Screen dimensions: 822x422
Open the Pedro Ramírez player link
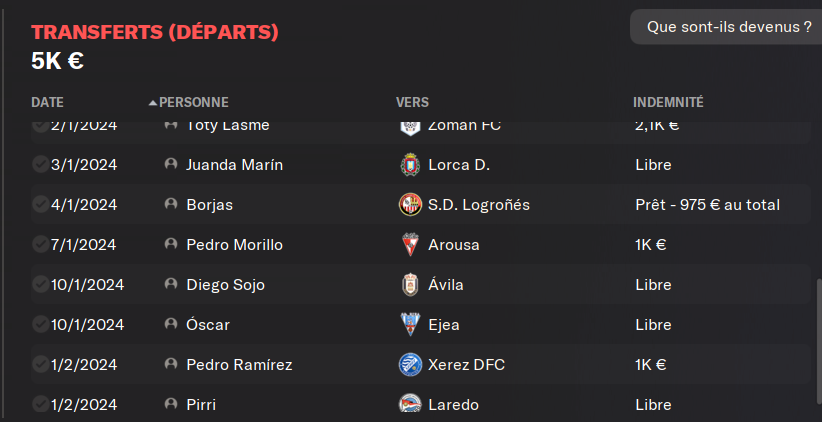click(x=239, y=364)
